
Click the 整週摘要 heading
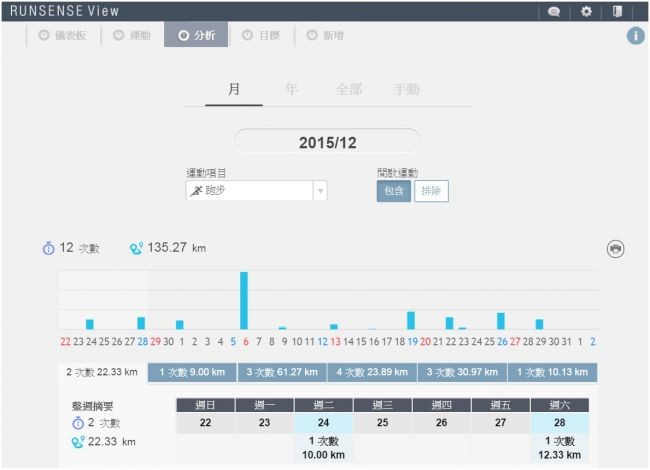click(92, 406)
